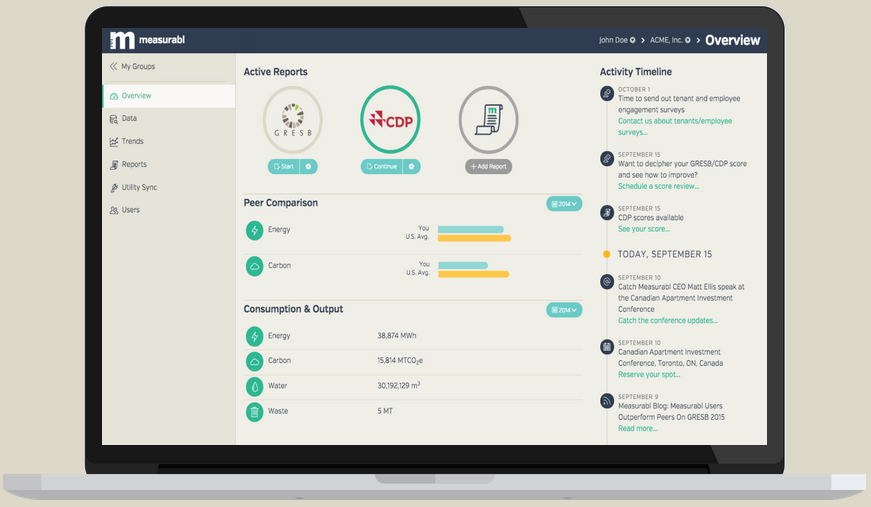Screen dimensions: 871x507
Task: Click the Add Report button
Action: pos(489,167)
